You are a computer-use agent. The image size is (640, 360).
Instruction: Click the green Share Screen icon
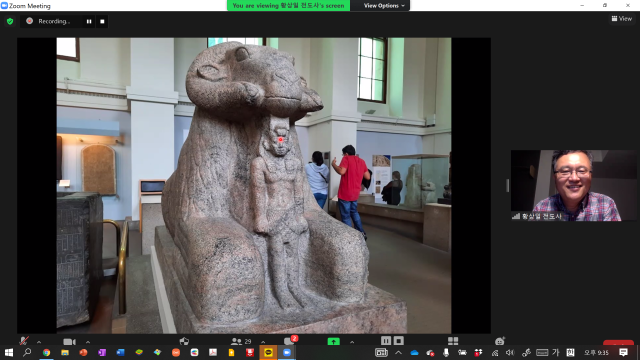pos(333,341)
